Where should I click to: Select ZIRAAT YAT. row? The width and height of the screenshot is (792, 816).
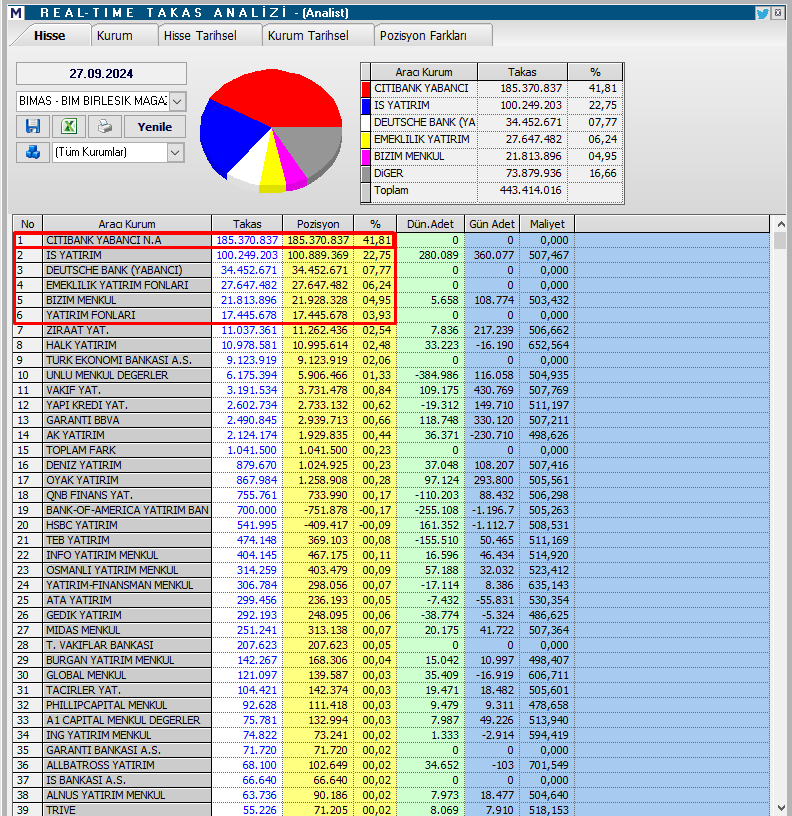391,330
